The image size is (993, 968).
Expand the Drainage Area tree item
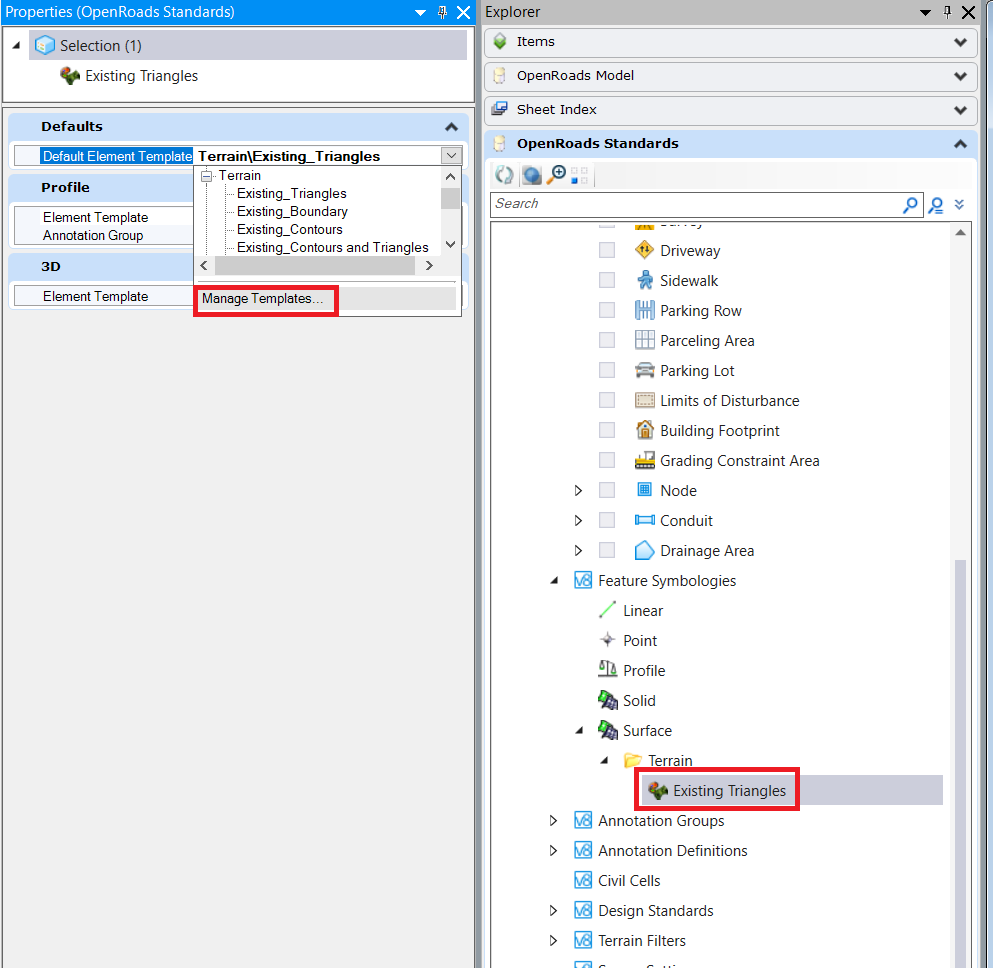tap(578, 550)
